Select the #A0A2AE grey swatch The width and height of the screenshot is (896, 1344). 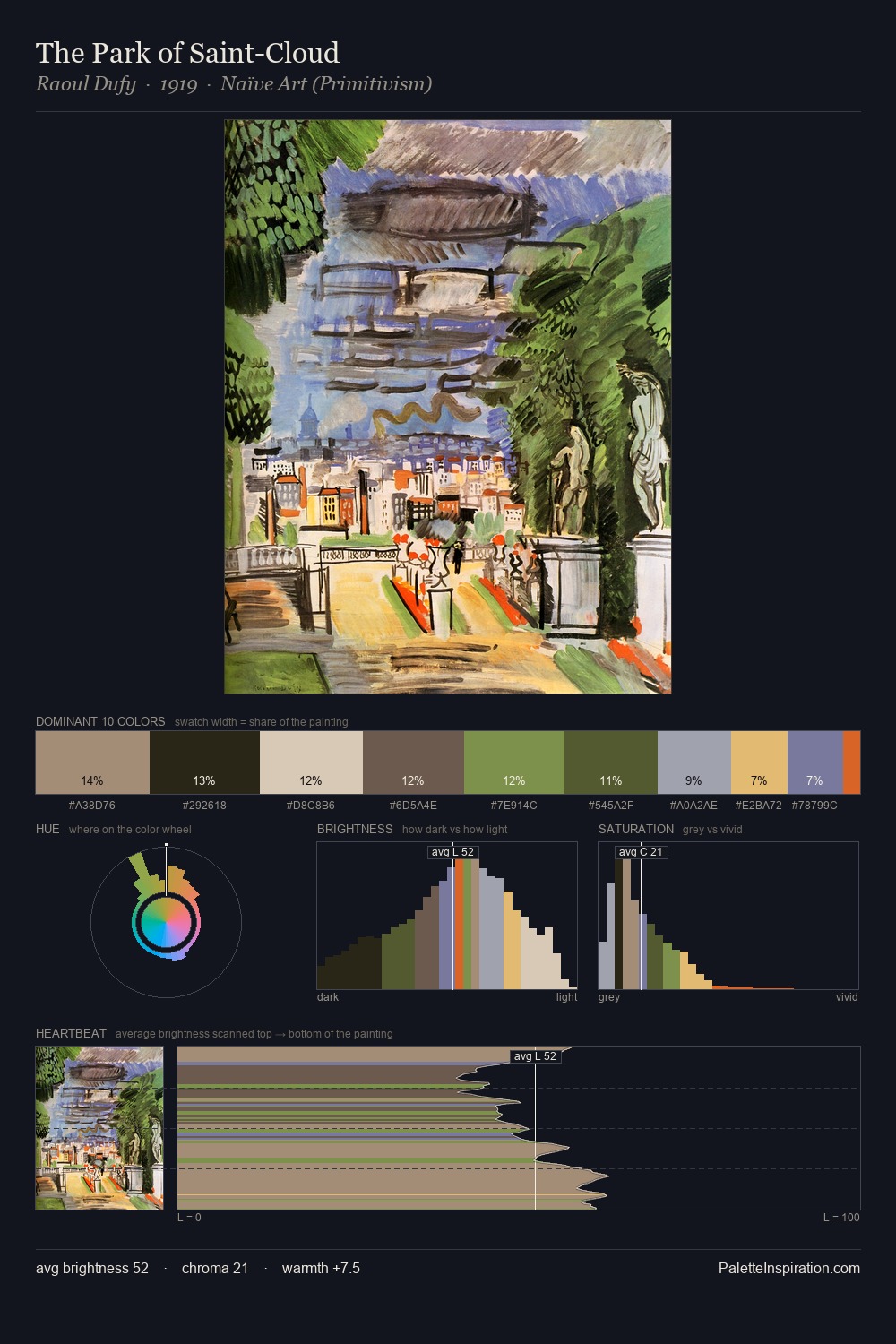click(694, 762)
